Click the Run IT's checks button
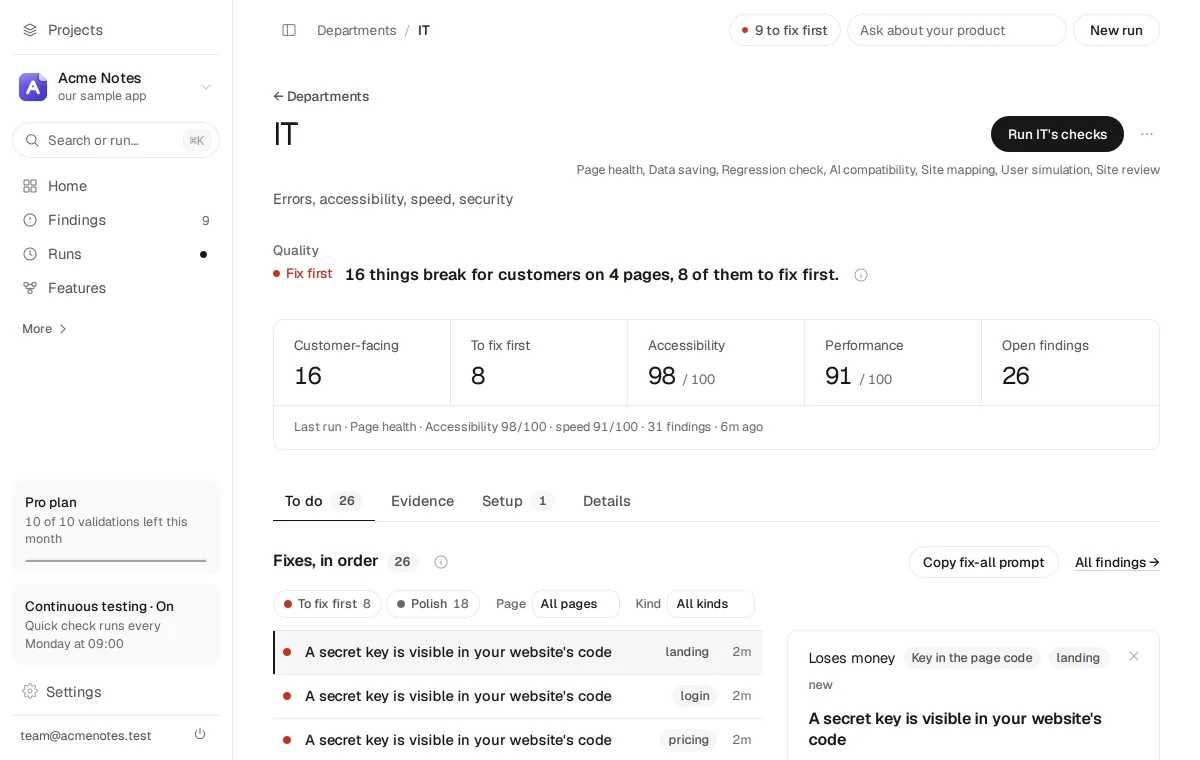 pyautogui.click(x=1057, y=134)
